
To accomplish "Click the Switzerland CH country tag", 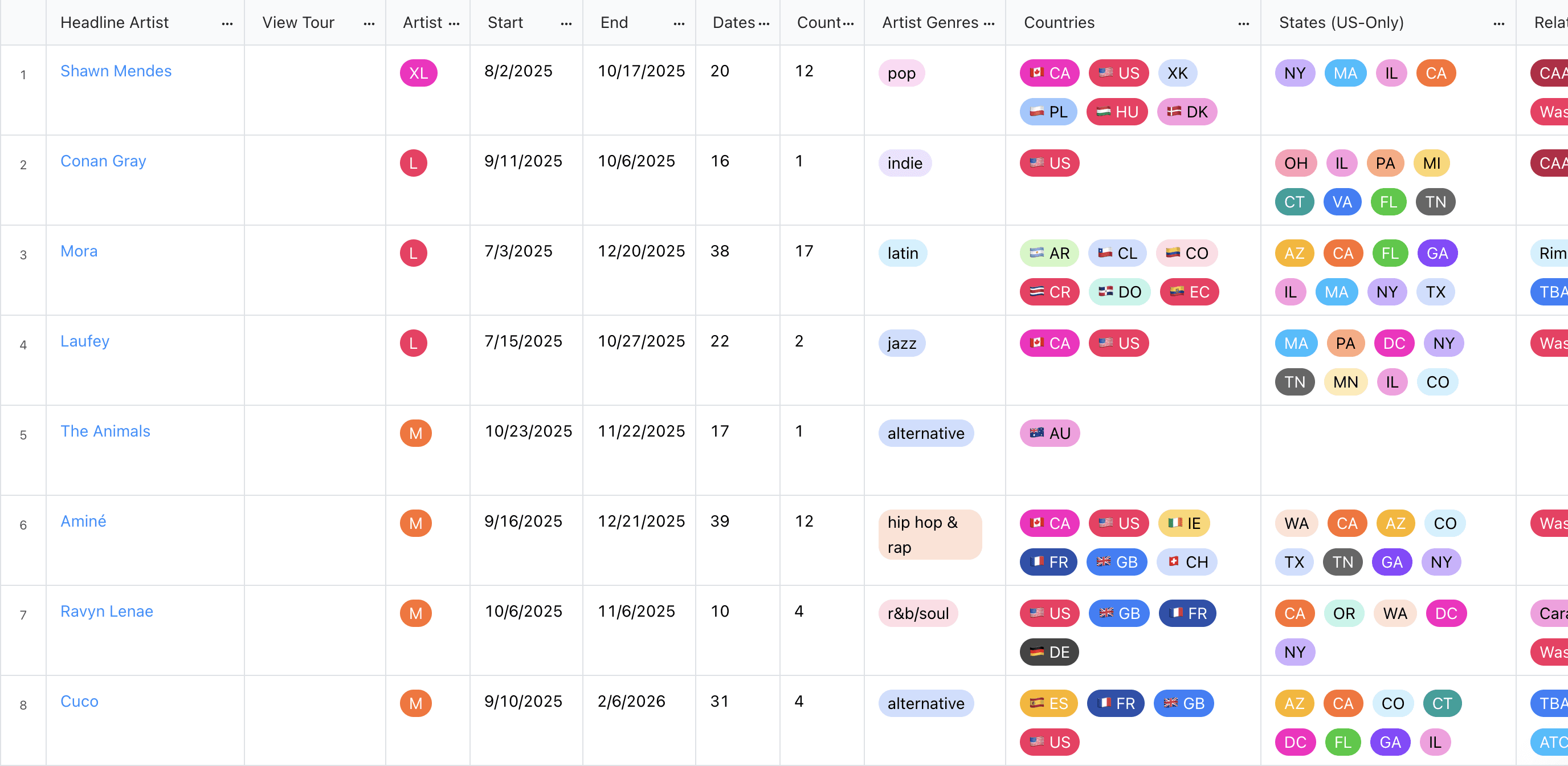I will [x=1186, y=563].
